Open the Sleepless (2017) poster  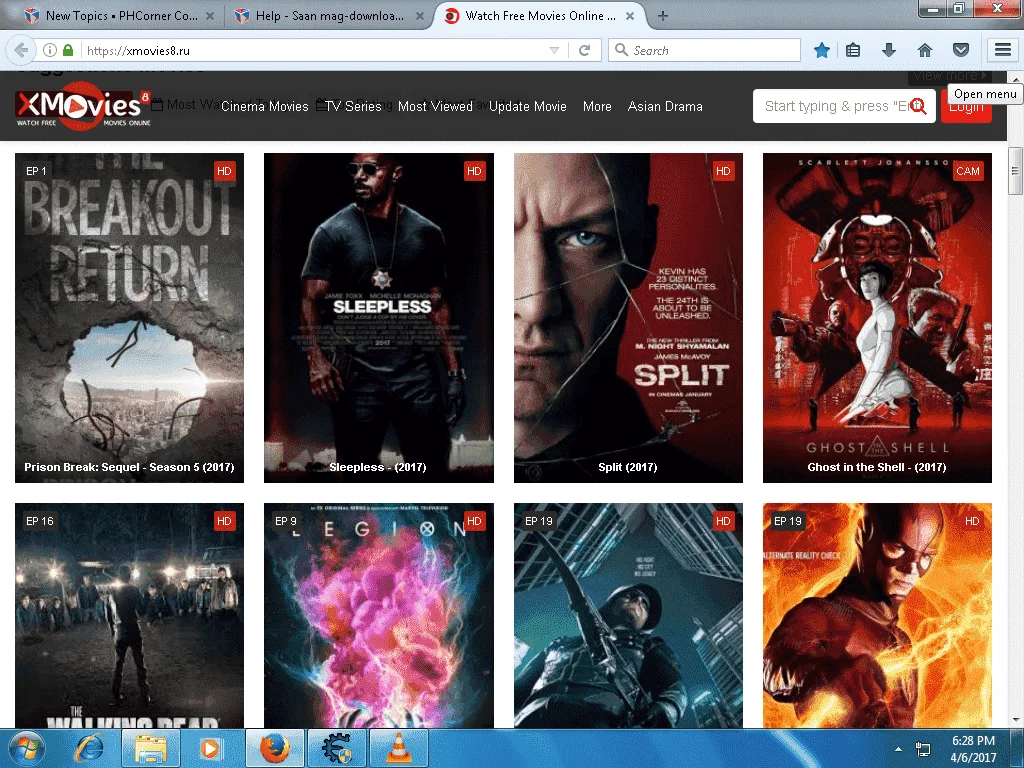379,317
